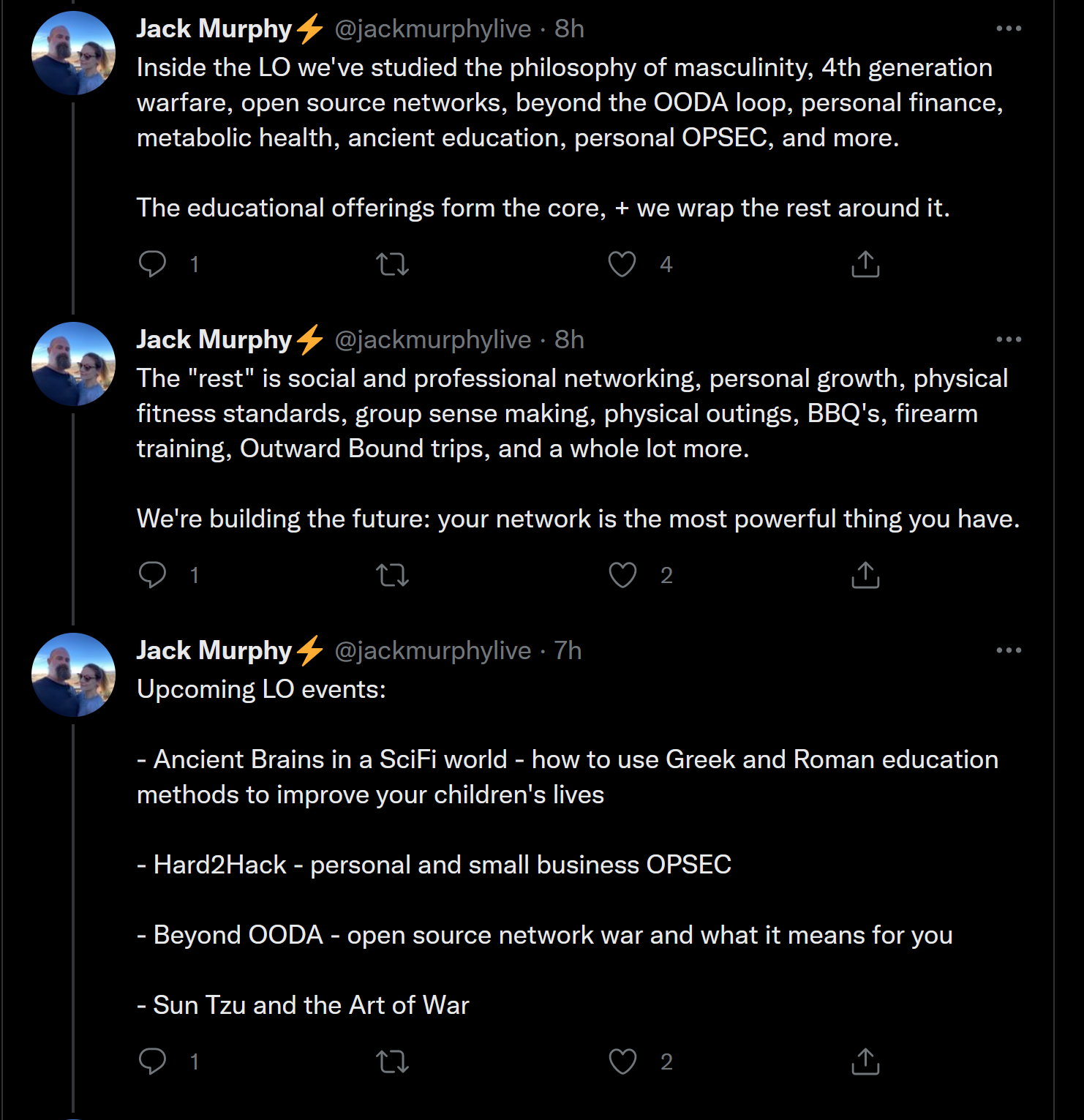Retweet the tweet about Outward Bound trips
Image resolution: width=1084 pixels, height=1120 pixels.
pyautogui.click(x=392, y=575)
